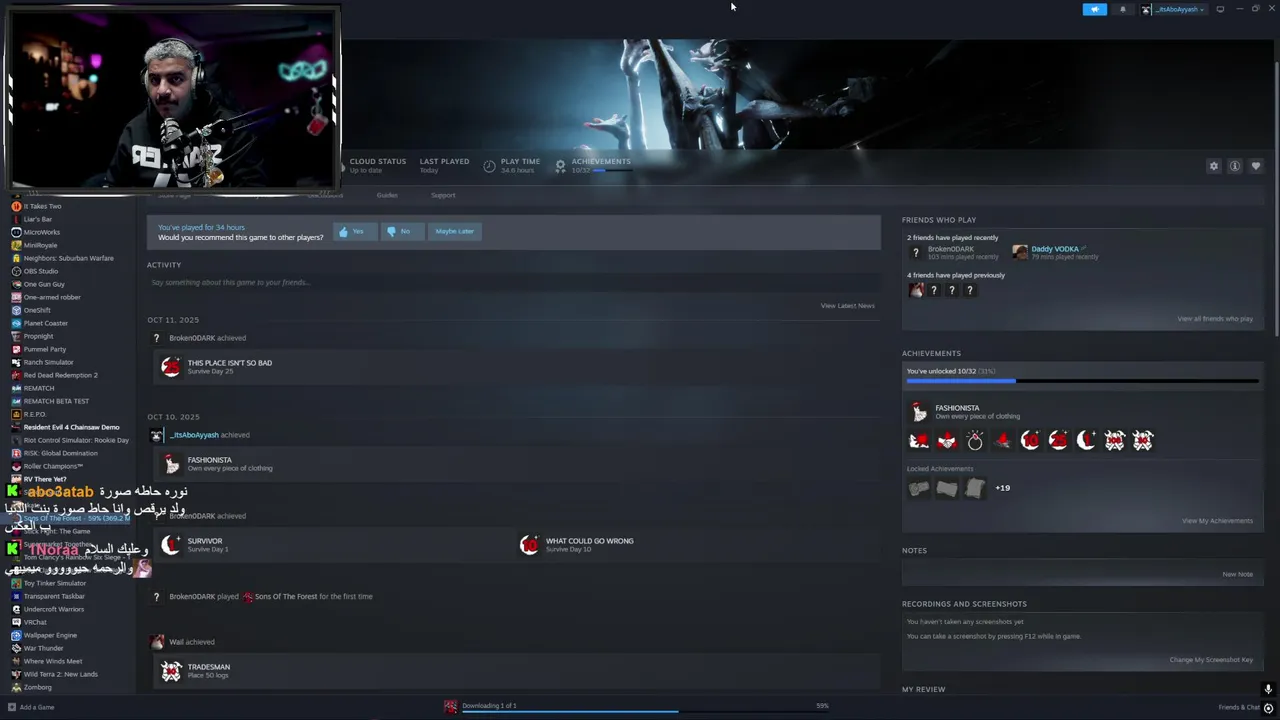Open Daddy VODKA friend profile
Viewport: 1280px width, 720px height.
click(x=1055, y=249)
